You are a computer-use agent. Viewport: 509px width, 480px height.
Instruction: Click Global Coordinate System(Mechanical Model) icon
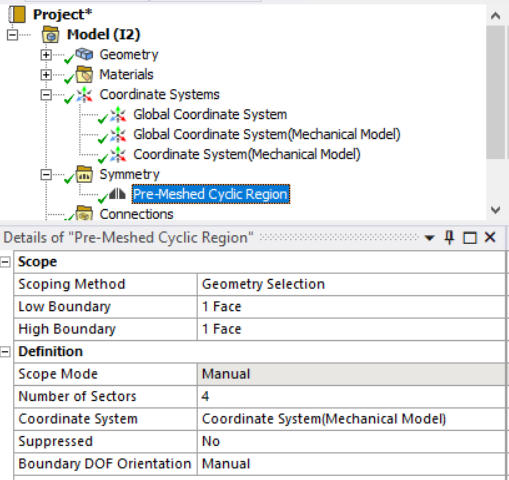118,135
